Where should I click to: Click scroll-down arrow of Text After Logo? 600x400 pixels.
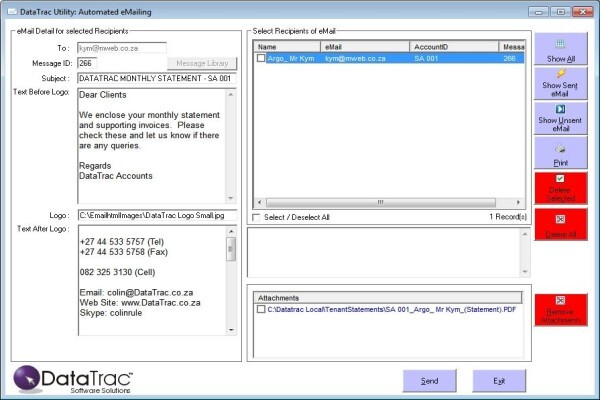click(231, 330)
